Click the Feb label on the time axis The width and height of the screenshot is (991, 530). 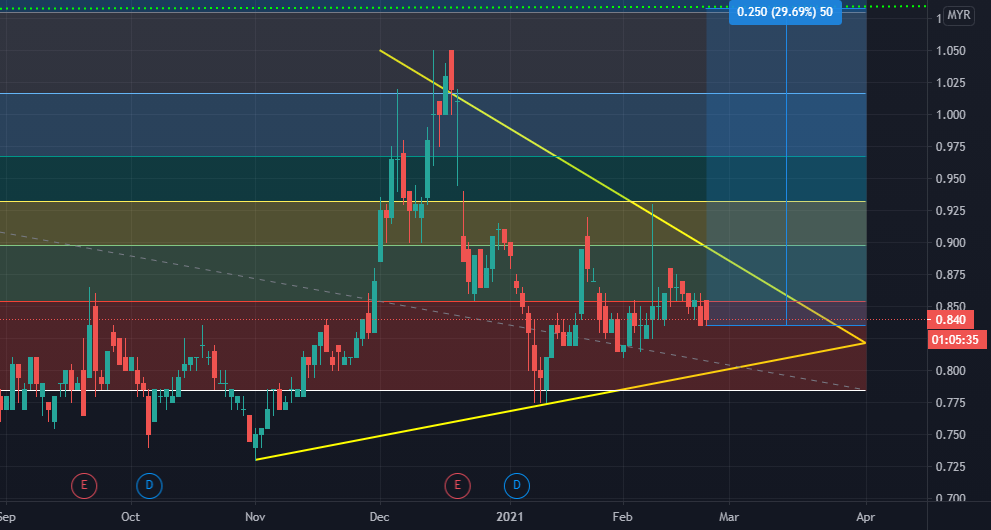point(623,517)
